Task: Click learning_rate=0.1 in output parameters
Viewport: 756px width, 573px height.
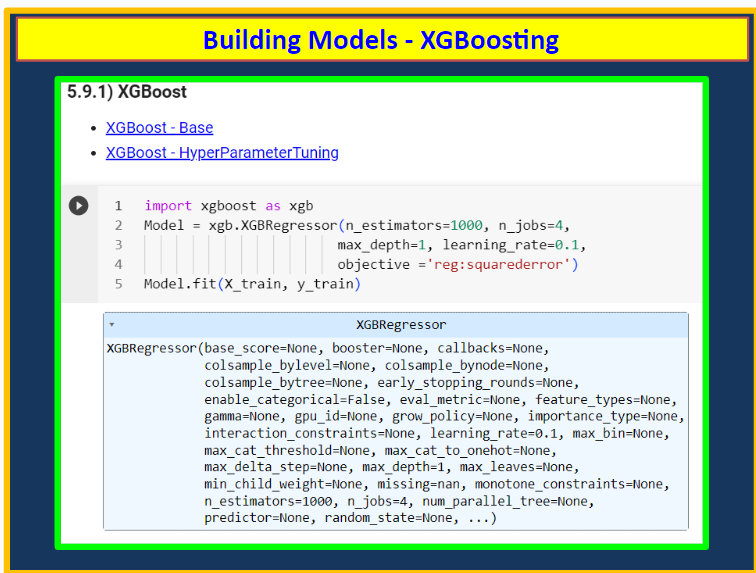Action: (x=493, y=434)
